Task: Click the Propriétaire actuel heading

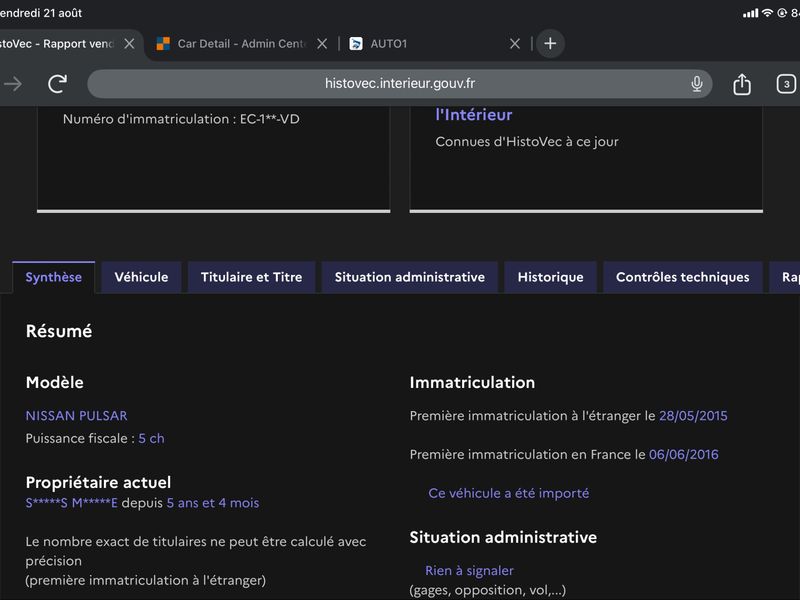Action: 98,482
